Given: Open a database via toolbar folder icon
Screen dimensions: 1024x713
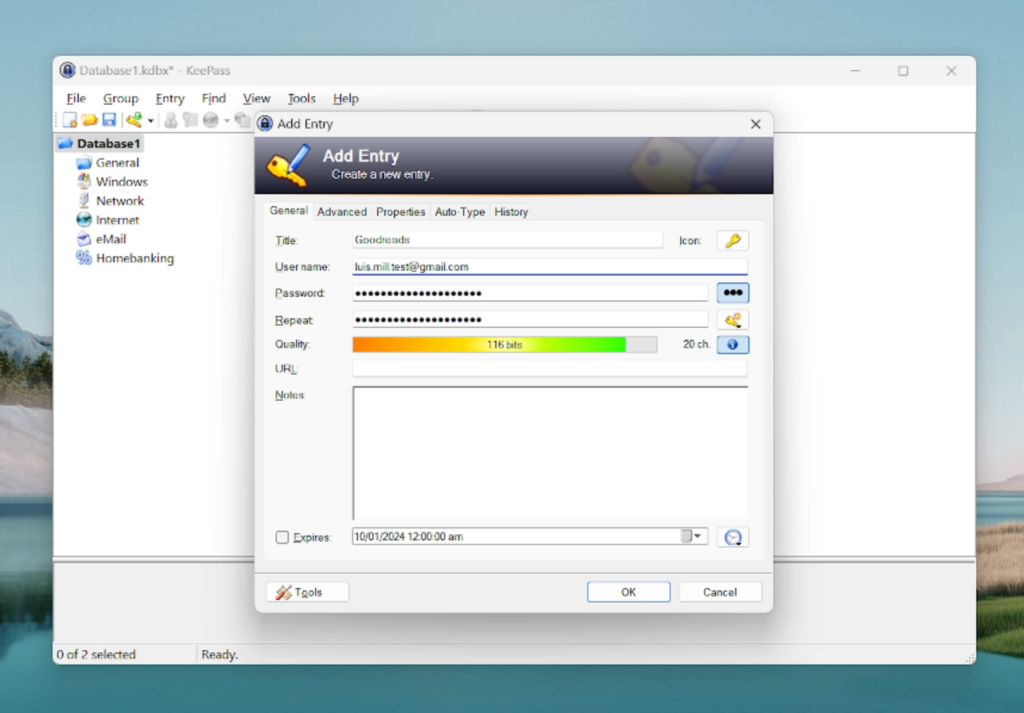Looking at the screenshot, I should [90, 119].
